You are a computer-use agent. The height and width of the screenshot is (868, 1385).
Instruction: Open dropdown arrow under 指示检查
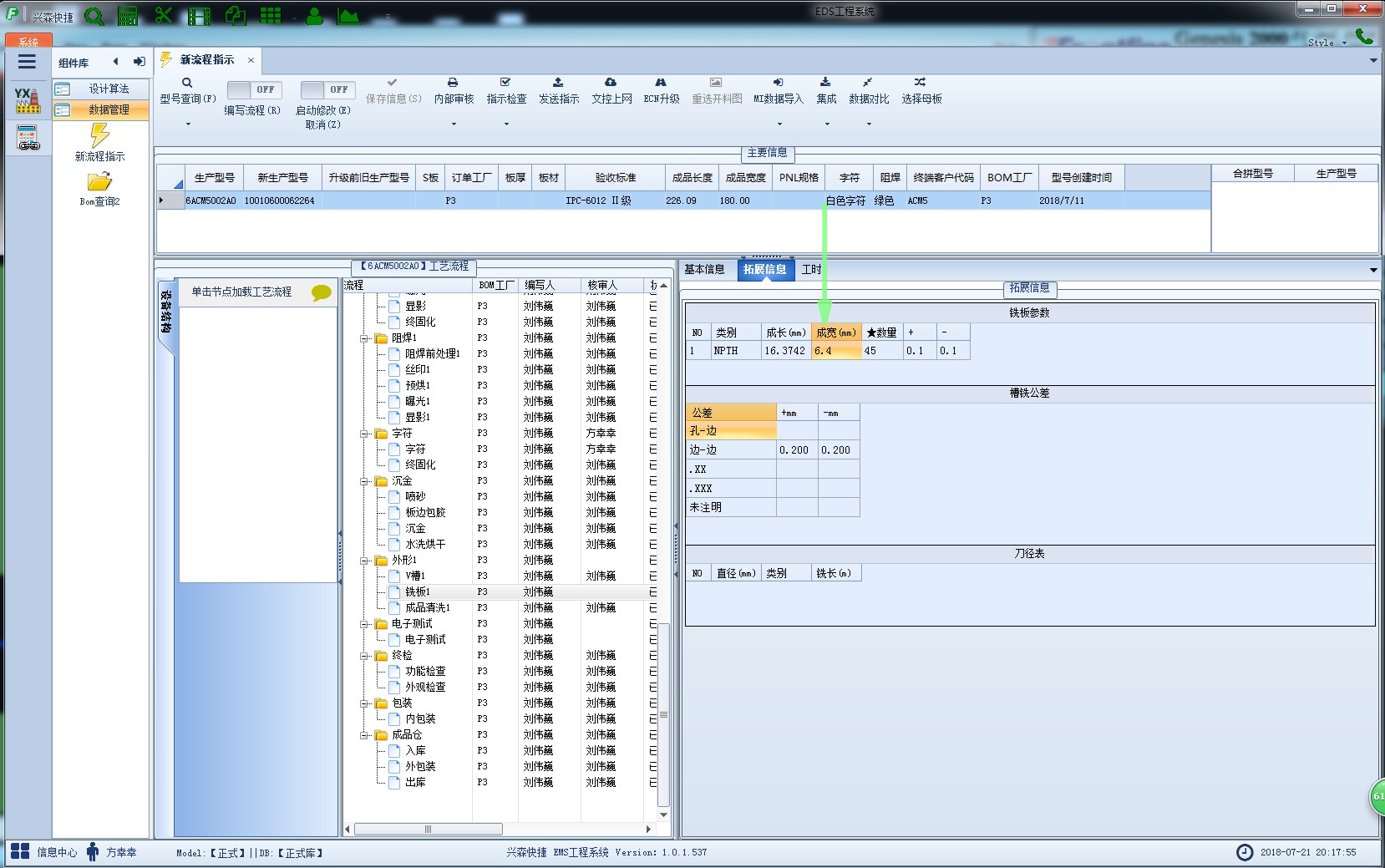506,124
